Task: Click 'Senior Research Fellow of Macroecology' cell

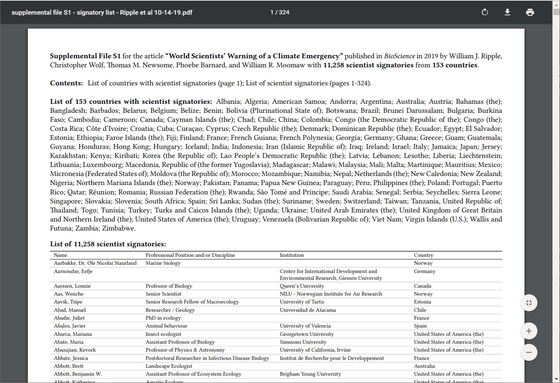Action: pos(192,302)
